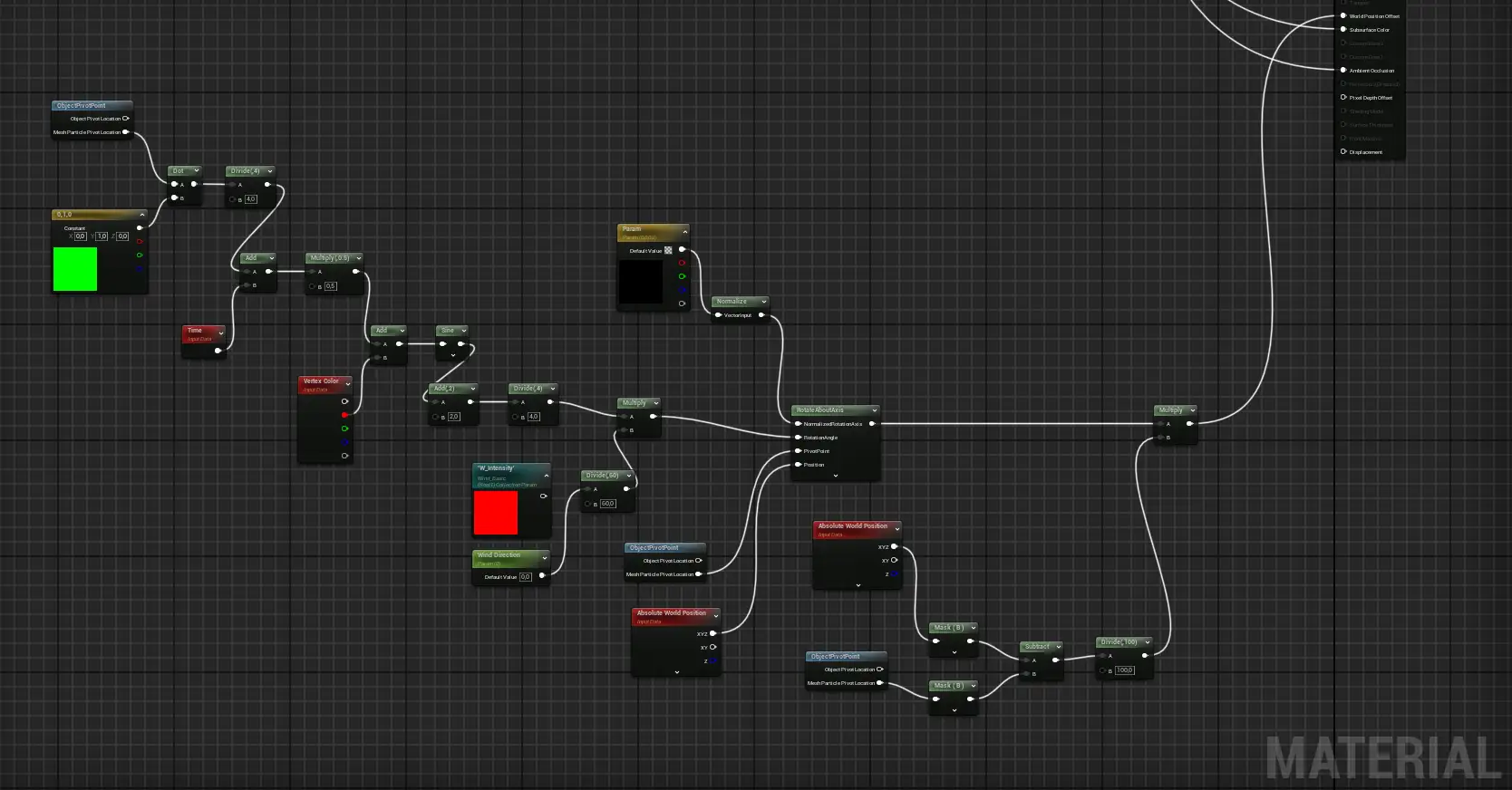Click the W_Intensity node output pin
1512x790 pixels.
[x=543, y=496]
